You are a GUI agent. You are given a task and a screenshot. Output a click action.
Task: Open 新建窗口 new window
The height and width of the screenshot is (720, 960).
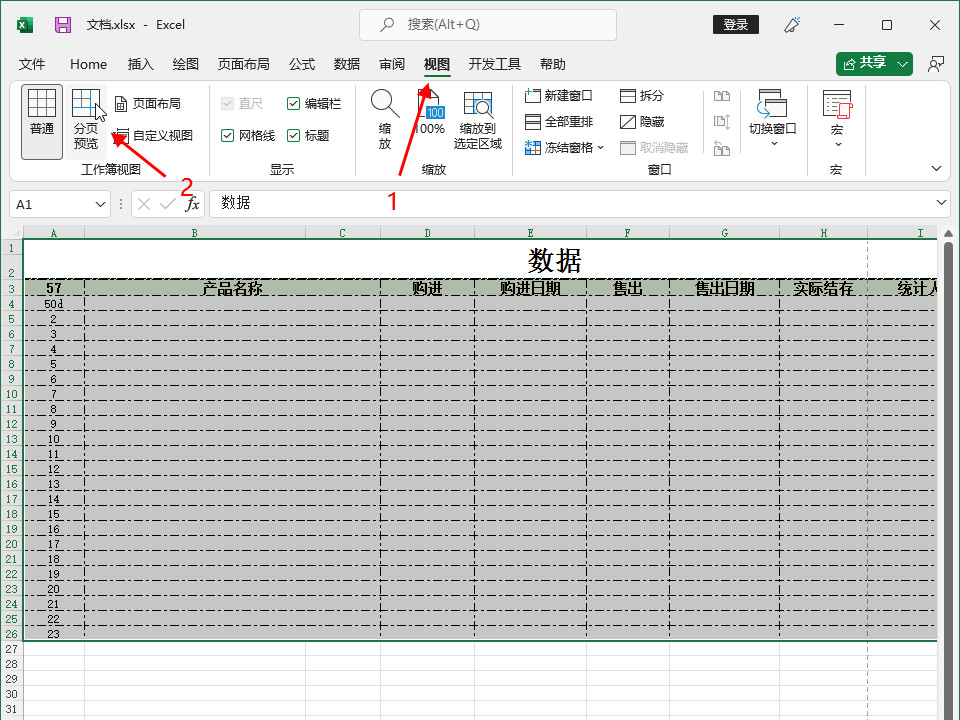click(559, 96)
